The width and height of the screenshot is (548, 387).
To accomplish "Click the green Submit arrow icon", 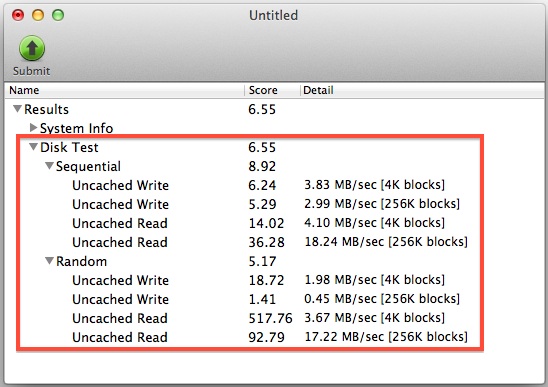I will coord(32,48).
